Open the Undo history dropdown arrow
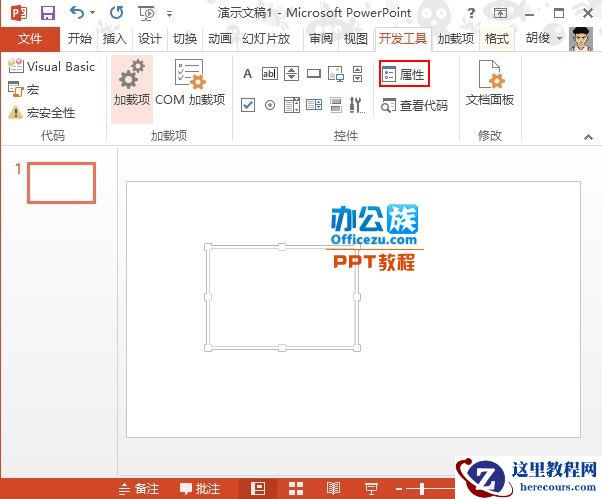The height and width of the screenshot is (499, 602). pyautogui.click(x=93, y=13)
